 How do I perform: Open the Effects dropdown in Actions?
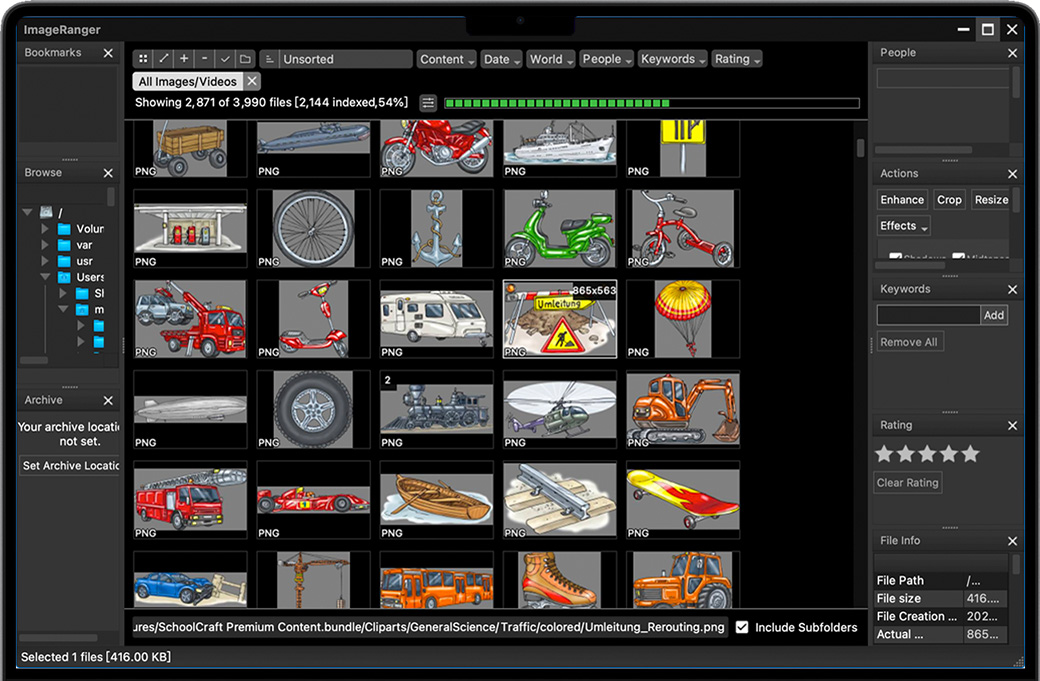(904, 226)
